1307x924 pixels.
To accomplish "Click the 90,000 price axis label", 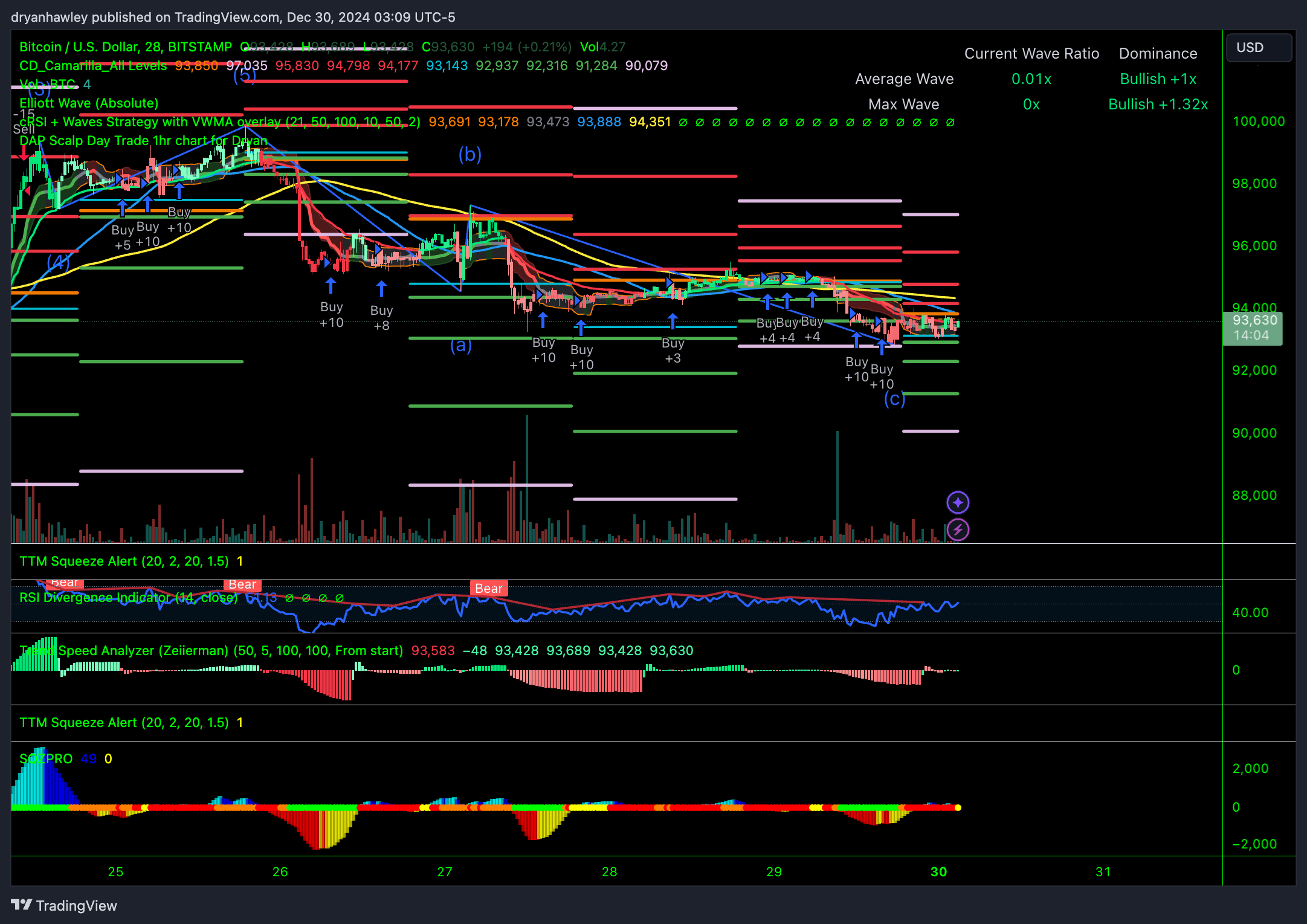I will tap(1254, 433).
